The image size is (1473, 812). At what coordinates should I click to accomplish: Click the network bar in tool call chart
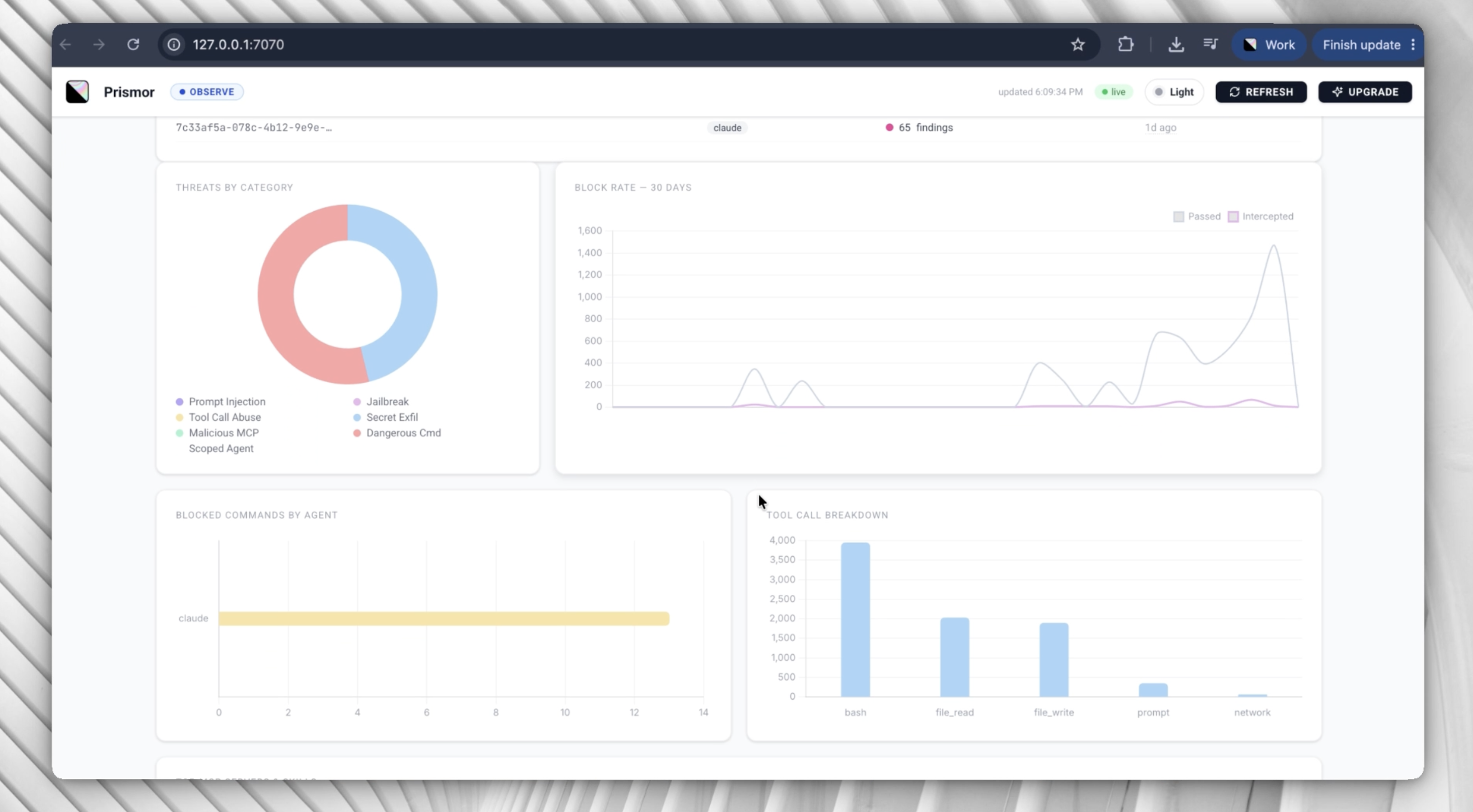[x=1252, y=696]
